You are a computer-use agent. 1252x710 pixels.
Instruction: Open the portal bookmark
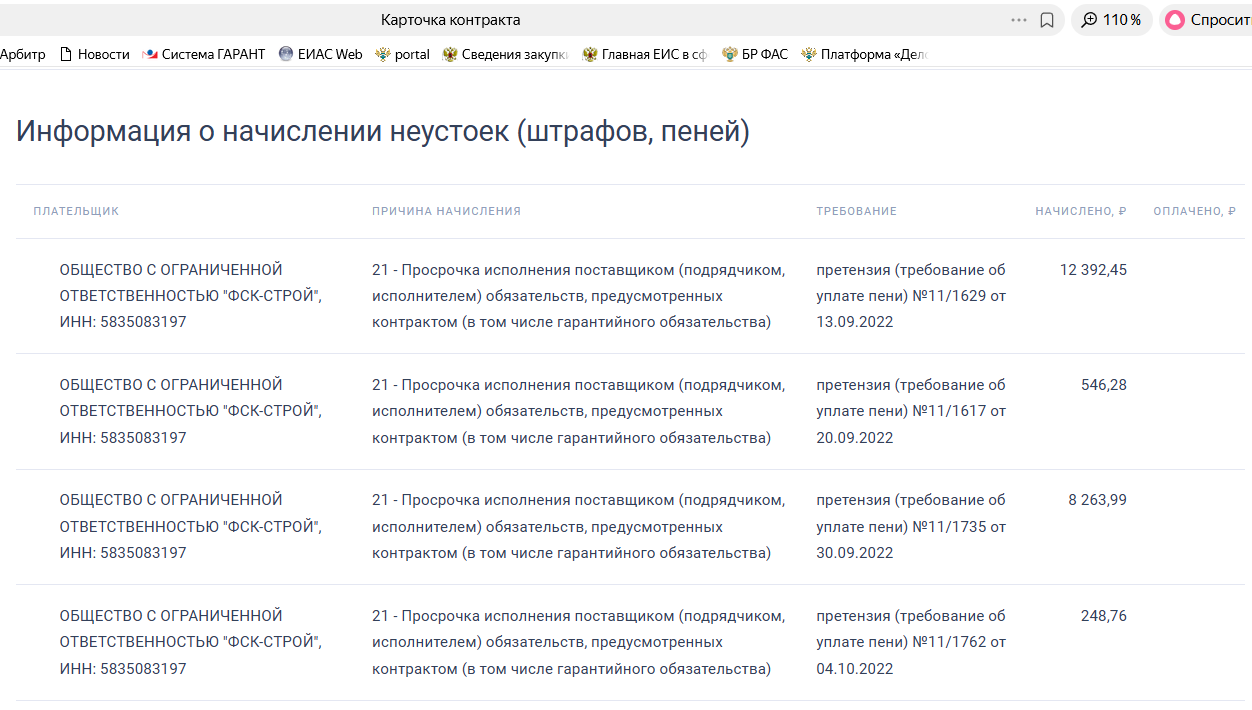(x=402, y=55)
